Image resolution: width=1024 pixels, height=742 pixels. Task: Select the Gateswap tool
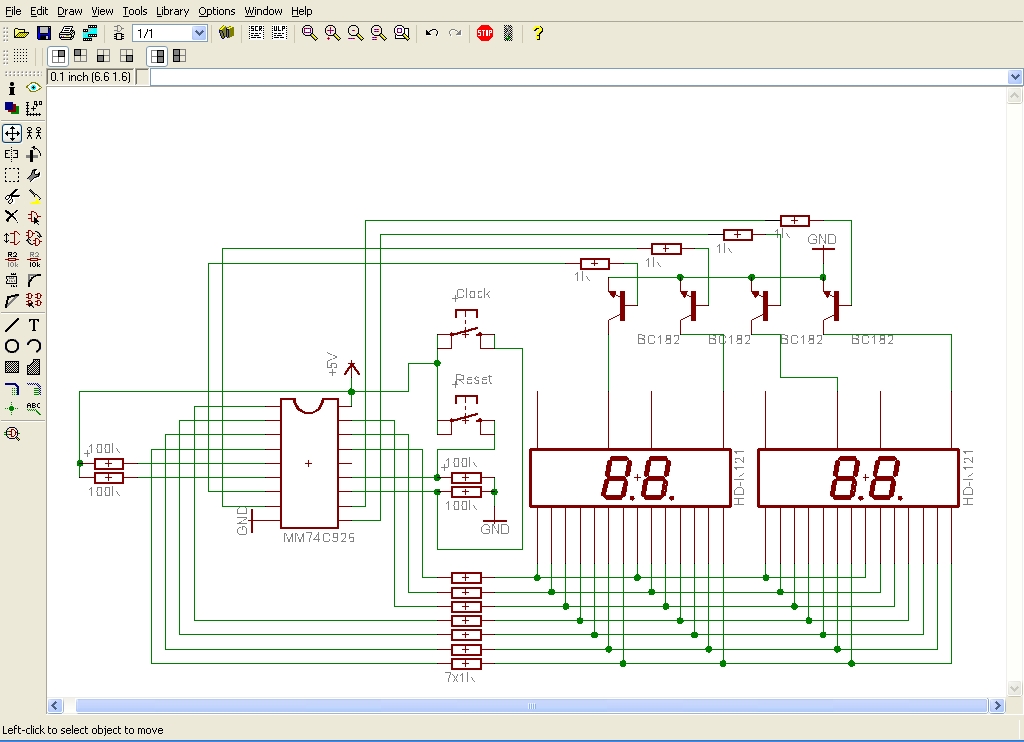pyautogui.click(x=34, y=238)
